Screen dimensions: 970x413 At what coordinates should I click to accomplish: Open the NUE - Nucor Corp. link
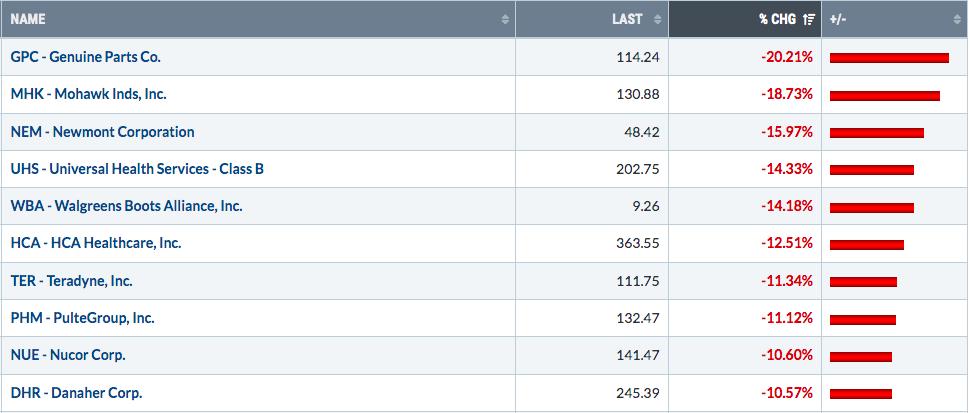(68, 355)
